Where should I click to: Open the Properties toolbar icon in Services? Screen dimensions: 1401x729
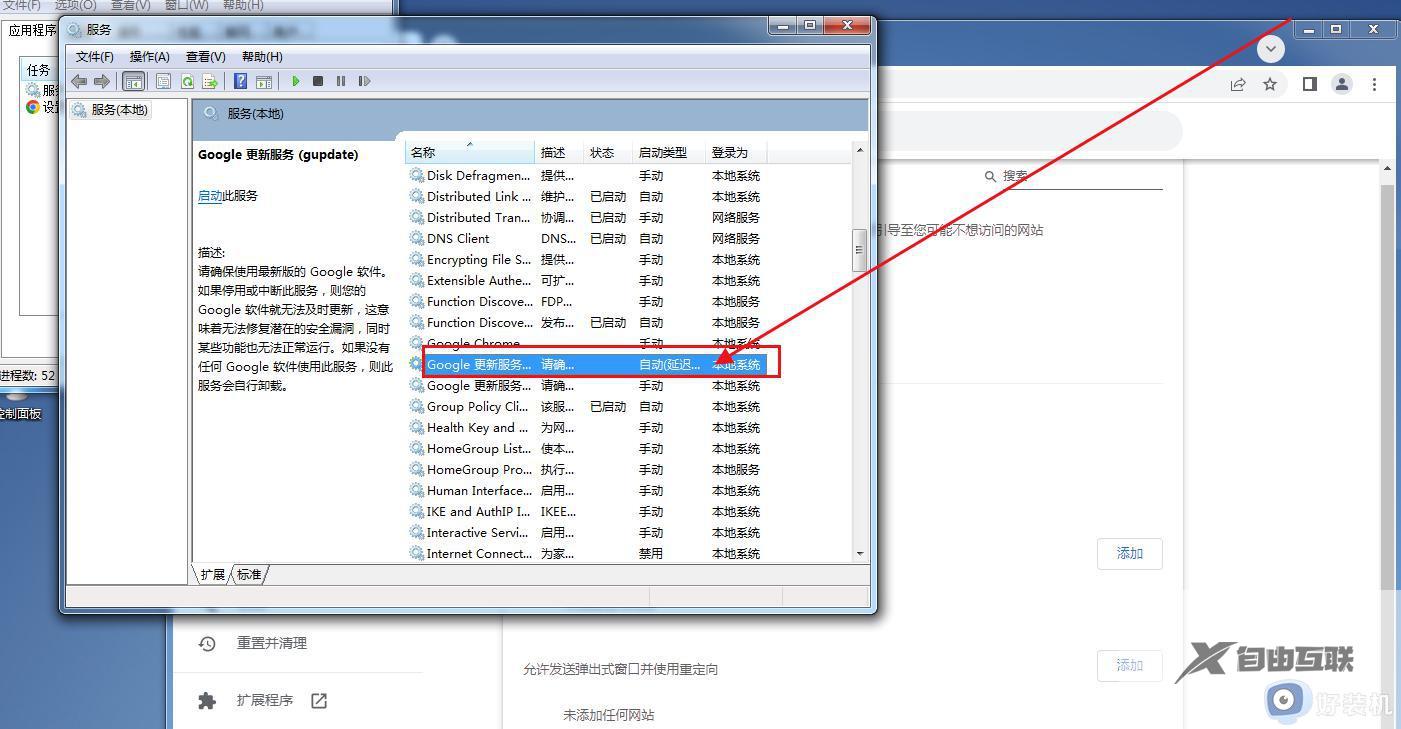point(163,81)
